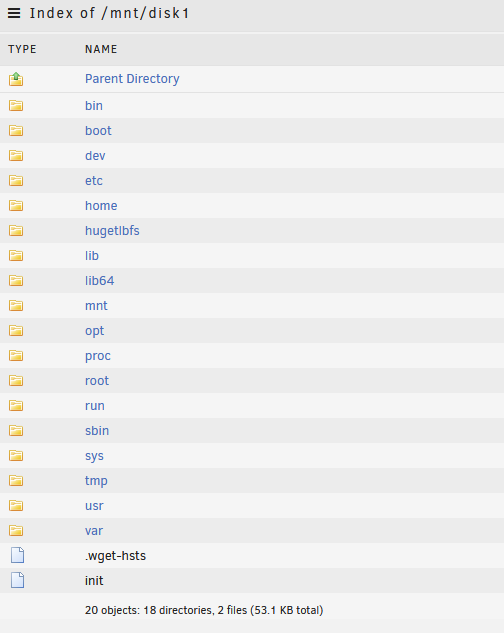504x633 pixels.
Task: Open the proc directory link
Action: pyautogui.click(x=98, y=356)
